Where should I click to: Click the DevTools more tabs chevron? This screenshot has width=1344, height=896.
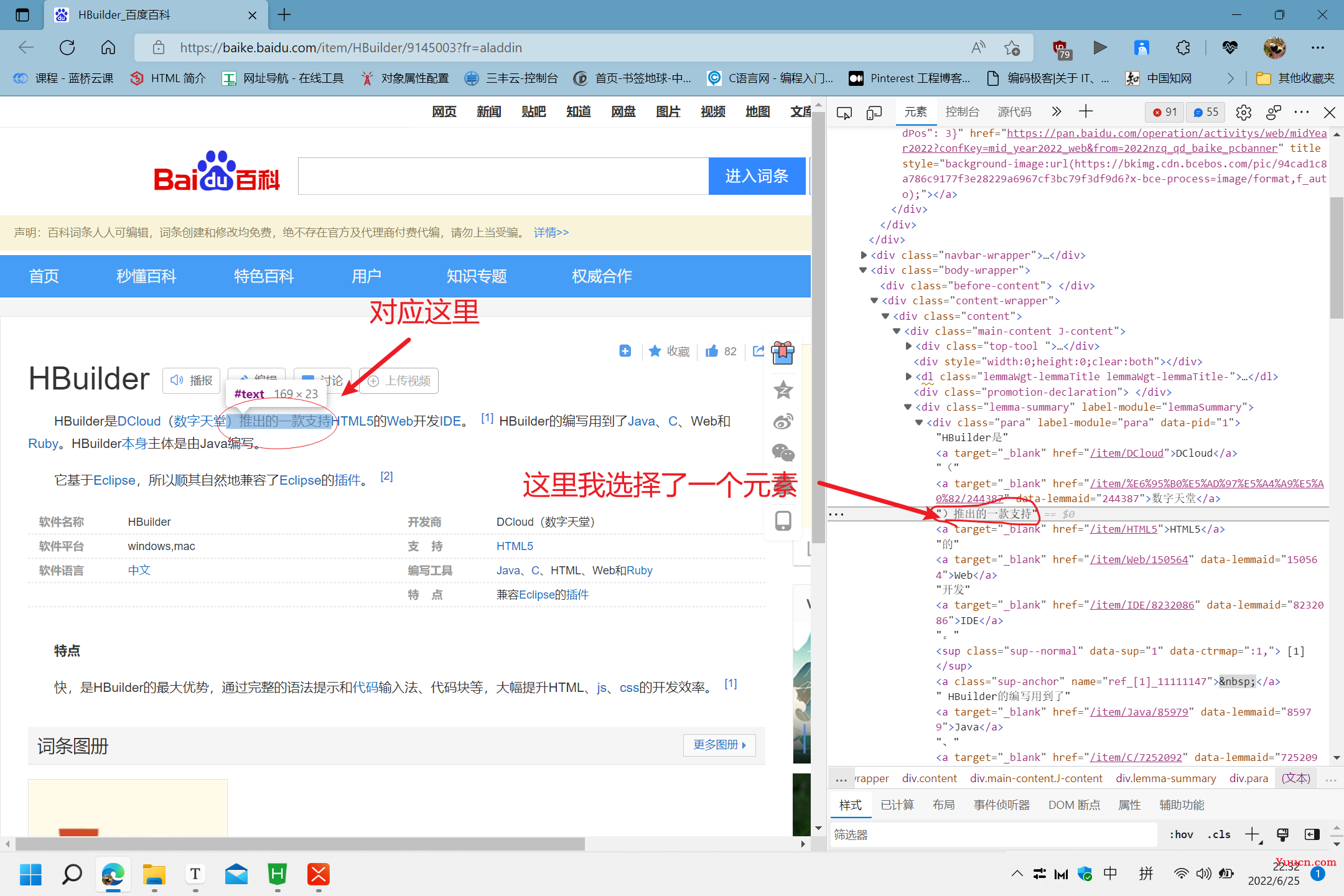tap(1056, 112)
